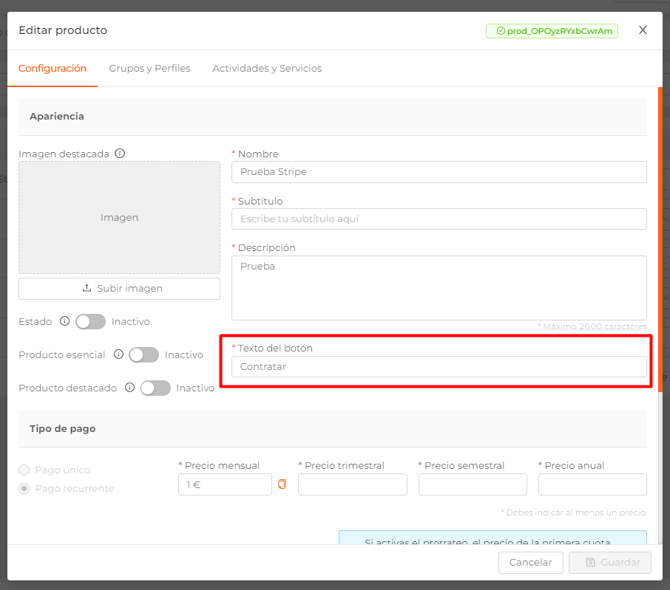Click the info icon beside Imagen destacada

click(120, 154)
